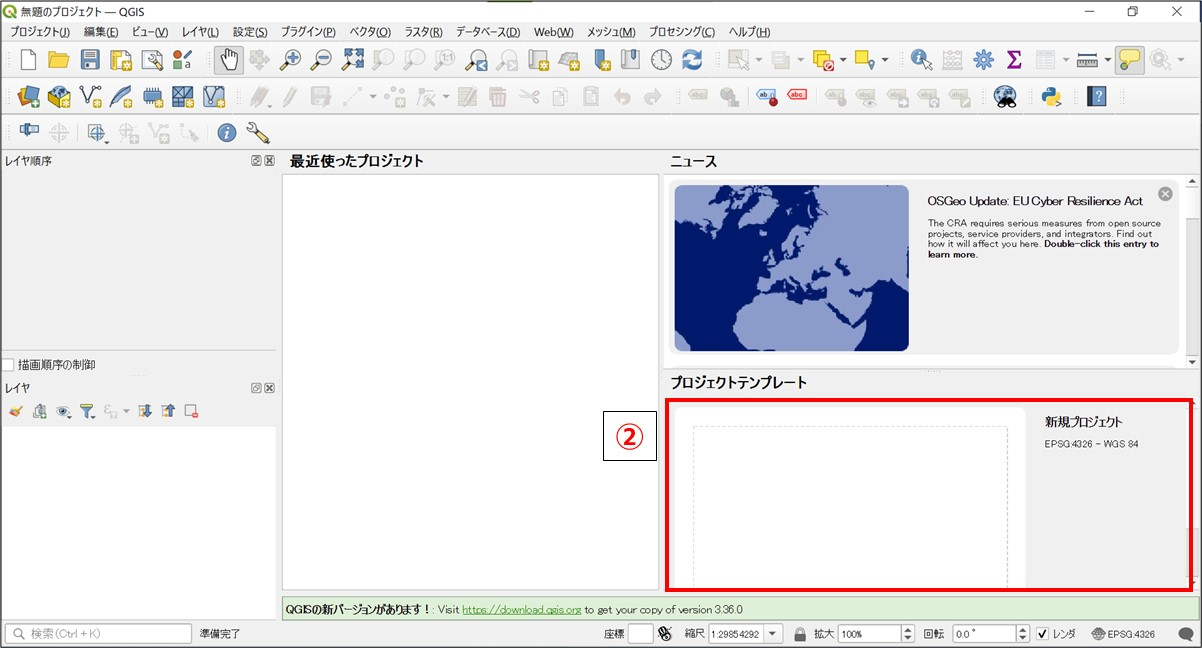Open the new print layout icon
This screenshot has height=648, width=1202.
[121, 60]
